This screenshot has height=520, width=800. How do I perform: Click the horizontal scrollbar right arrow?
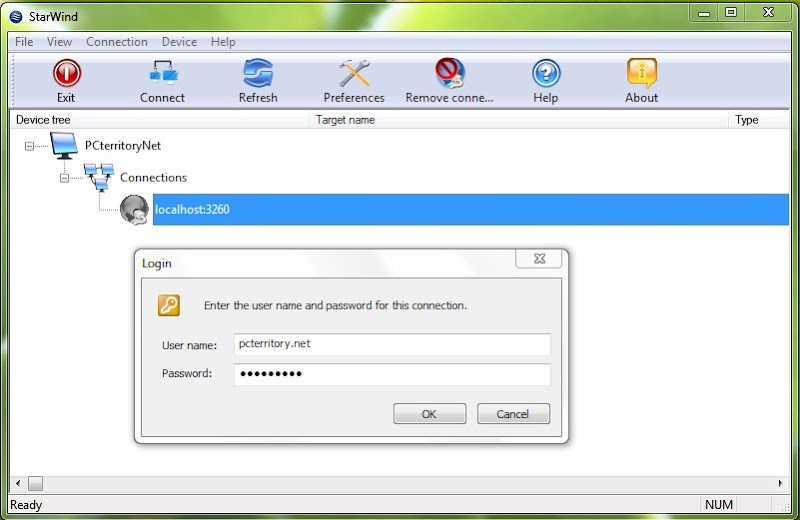(781, 483)
